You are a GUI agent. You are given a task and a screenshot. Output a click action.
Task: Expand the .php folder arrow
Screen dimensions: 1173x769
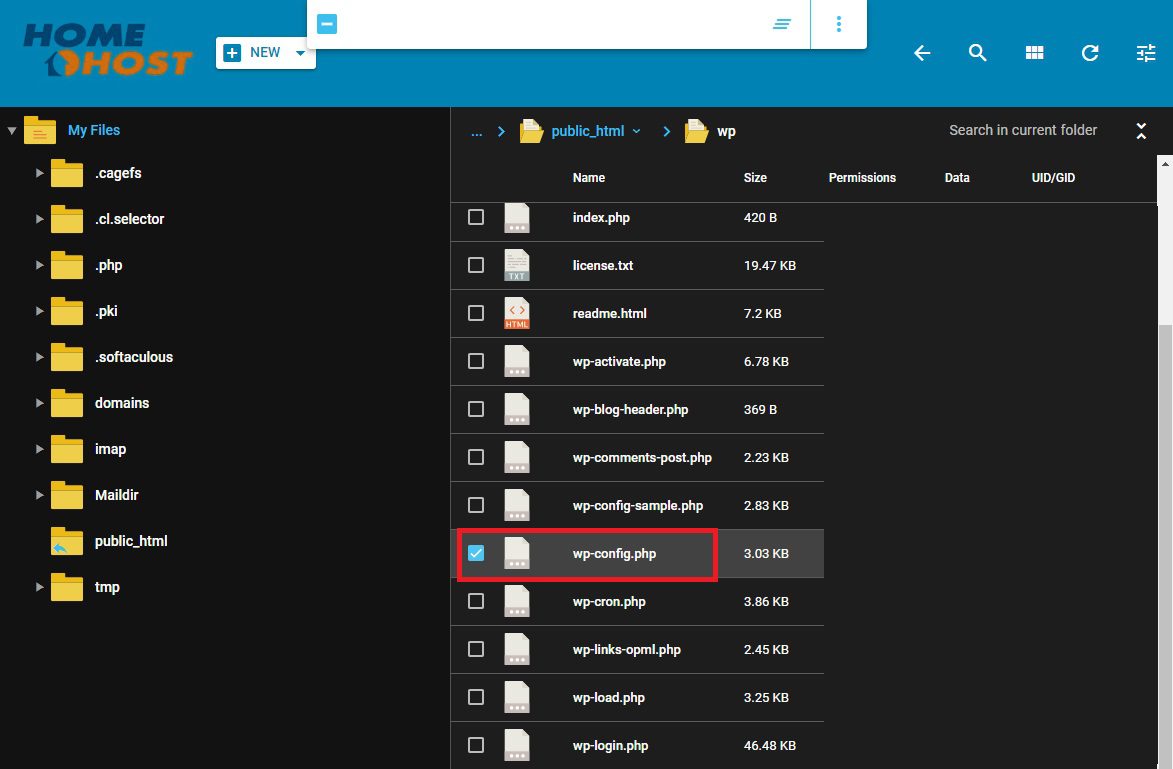(x=39, y=265)
